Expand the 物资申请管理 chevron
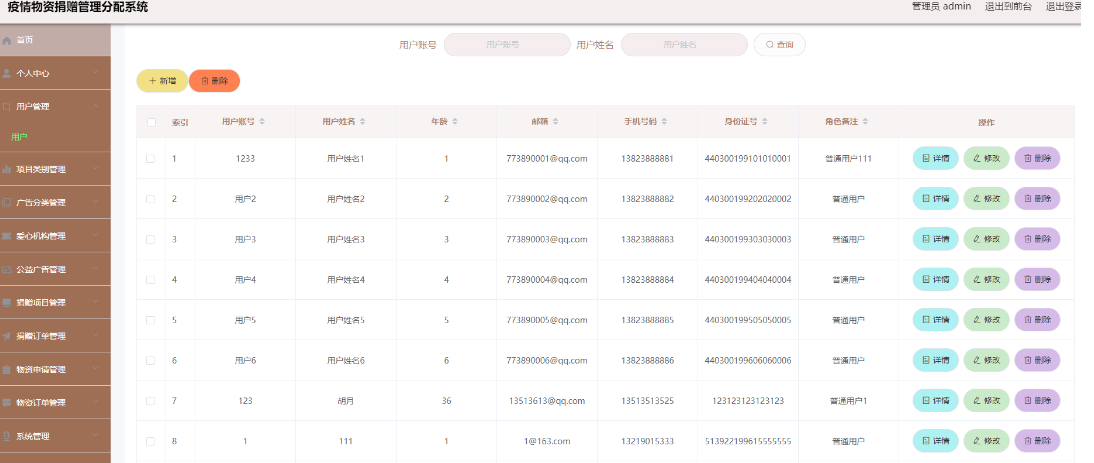 tap(96, 370)
